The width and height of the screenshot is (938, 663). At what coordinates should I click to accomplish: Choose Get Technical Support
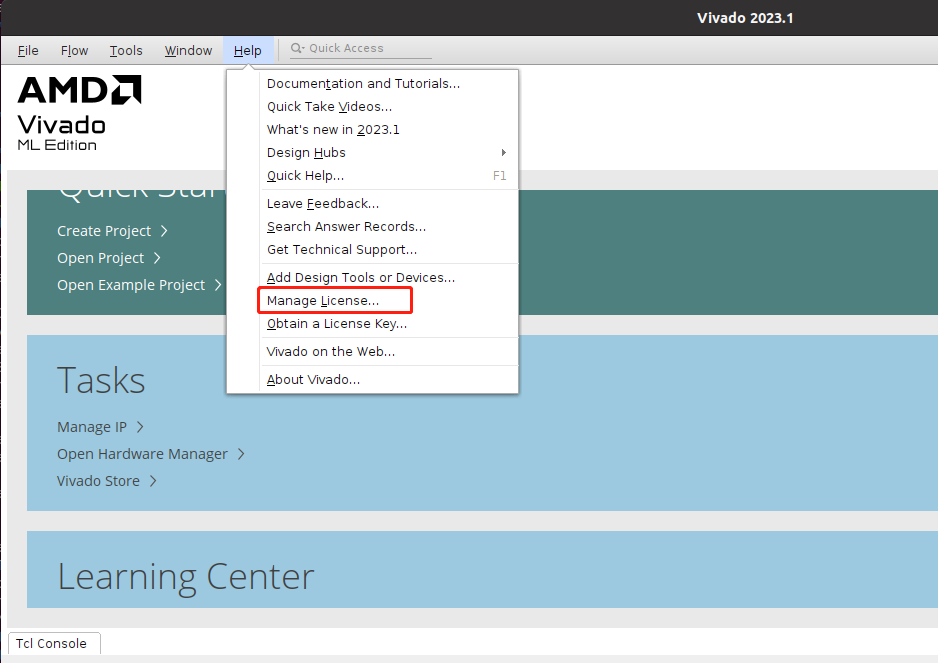click(x=342, y=250)
